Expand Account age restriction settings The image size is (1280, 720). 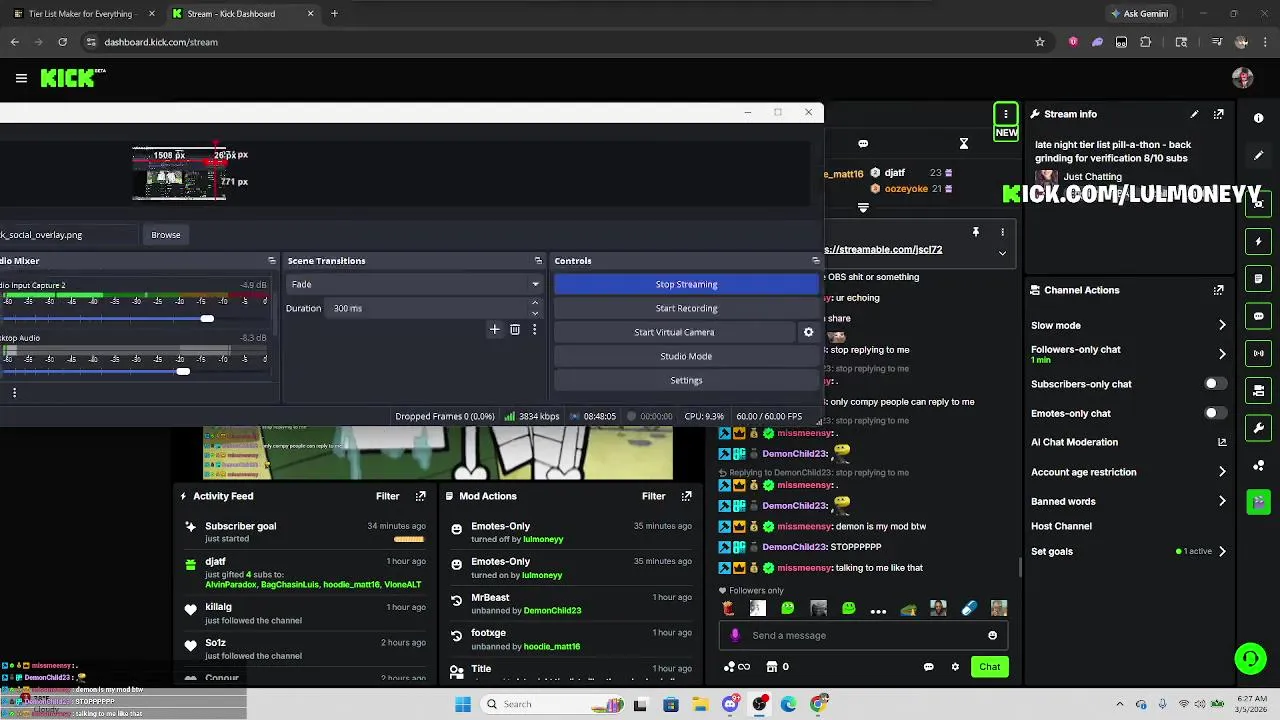(1222, 472)
